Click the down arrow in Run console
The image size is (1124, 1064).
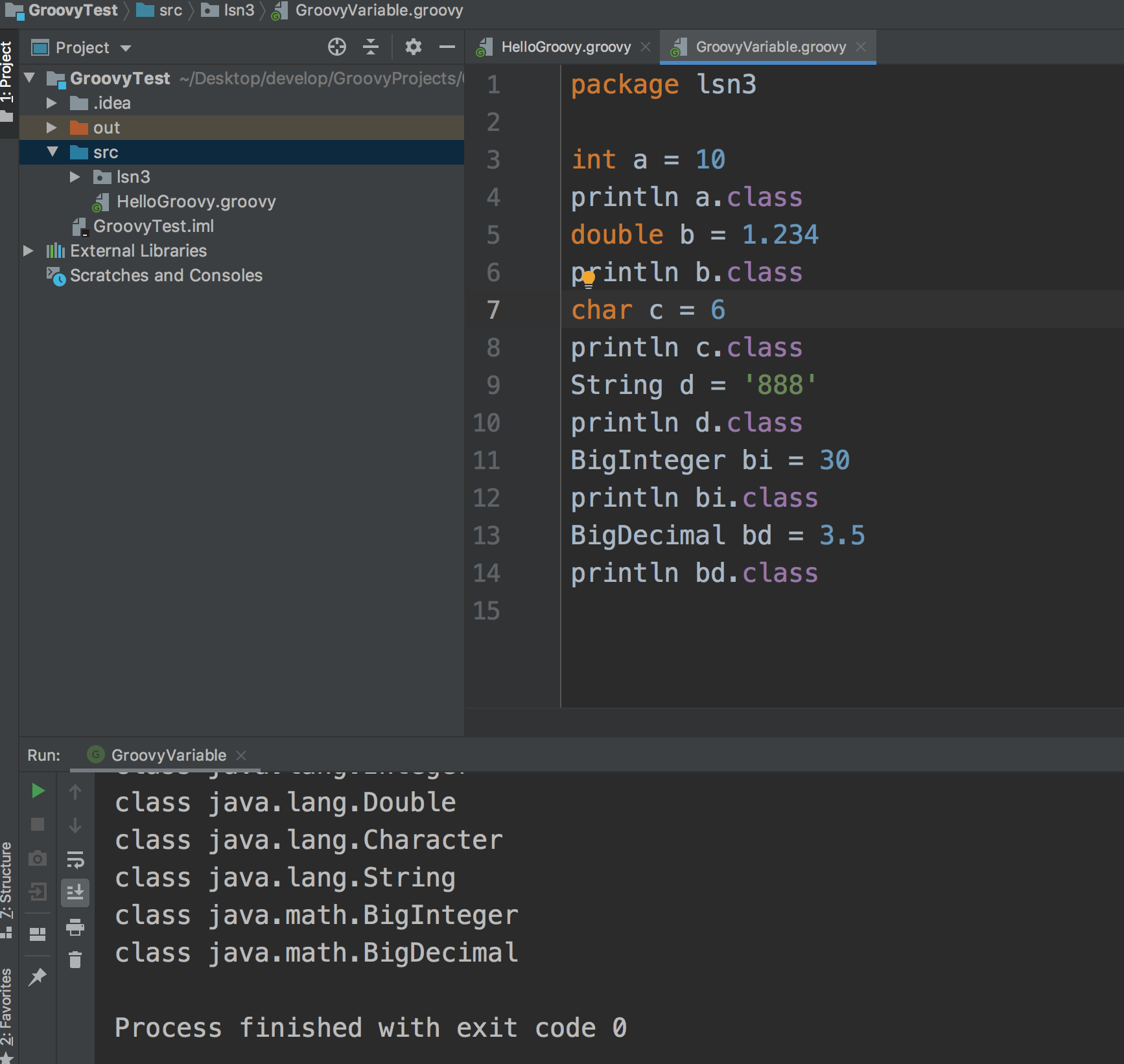tap(75, 826)
